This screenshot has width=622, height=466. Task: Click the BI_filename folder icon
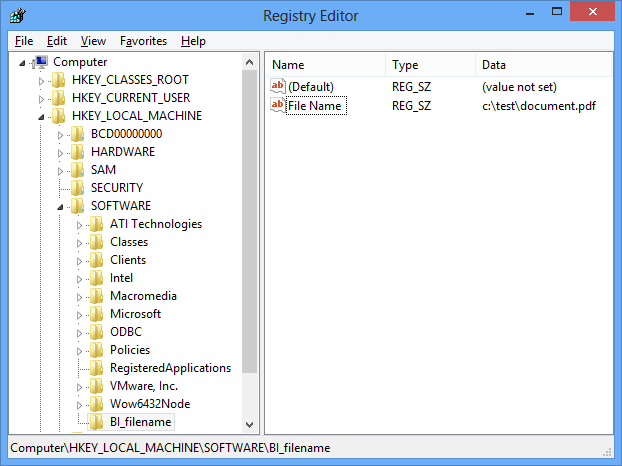(97, 422)
